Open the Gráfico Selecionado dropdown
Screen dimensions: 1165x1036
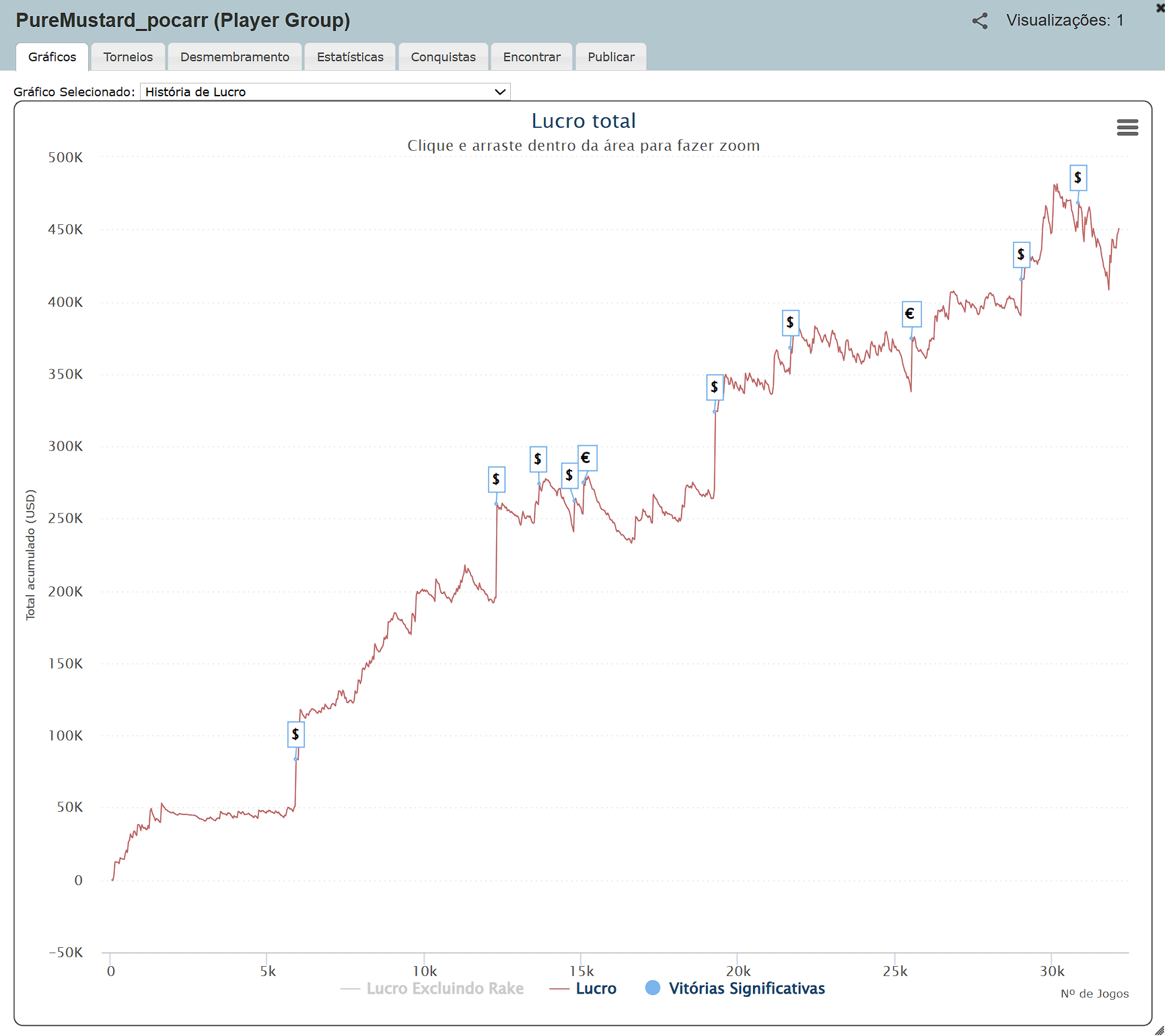pos(325,92)
